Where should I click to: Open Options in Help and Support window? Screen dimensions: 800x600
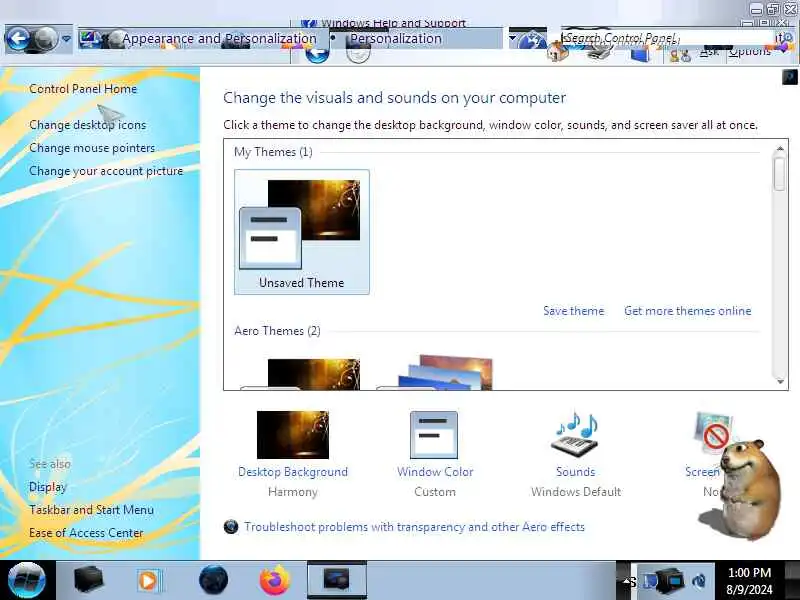749,52
